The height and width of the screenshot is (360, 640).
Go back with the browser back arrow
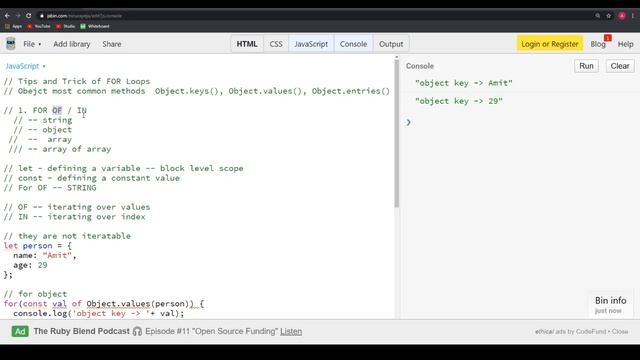7,16
